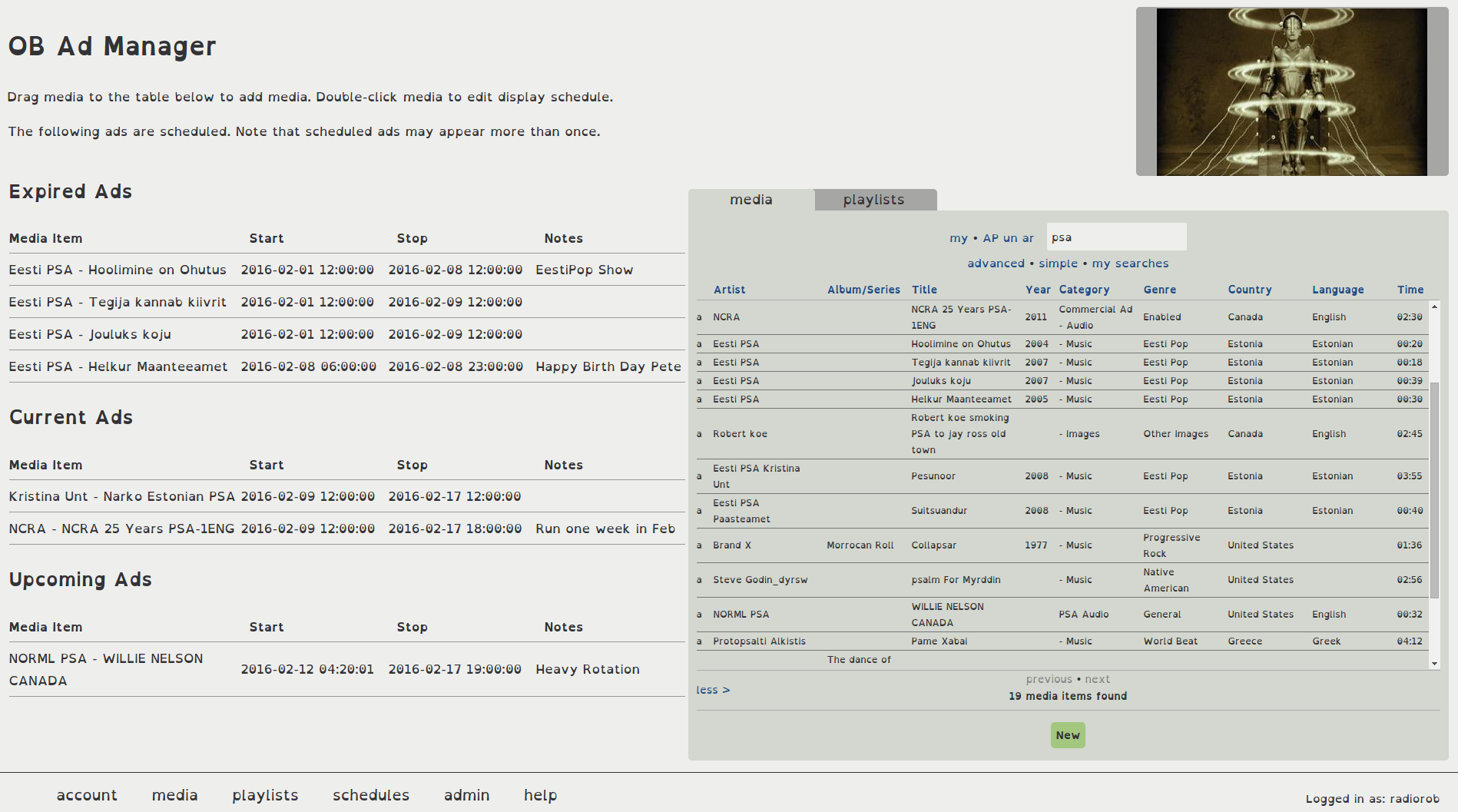
Task: Select Pame Xabai media row
Action: 1062,641
